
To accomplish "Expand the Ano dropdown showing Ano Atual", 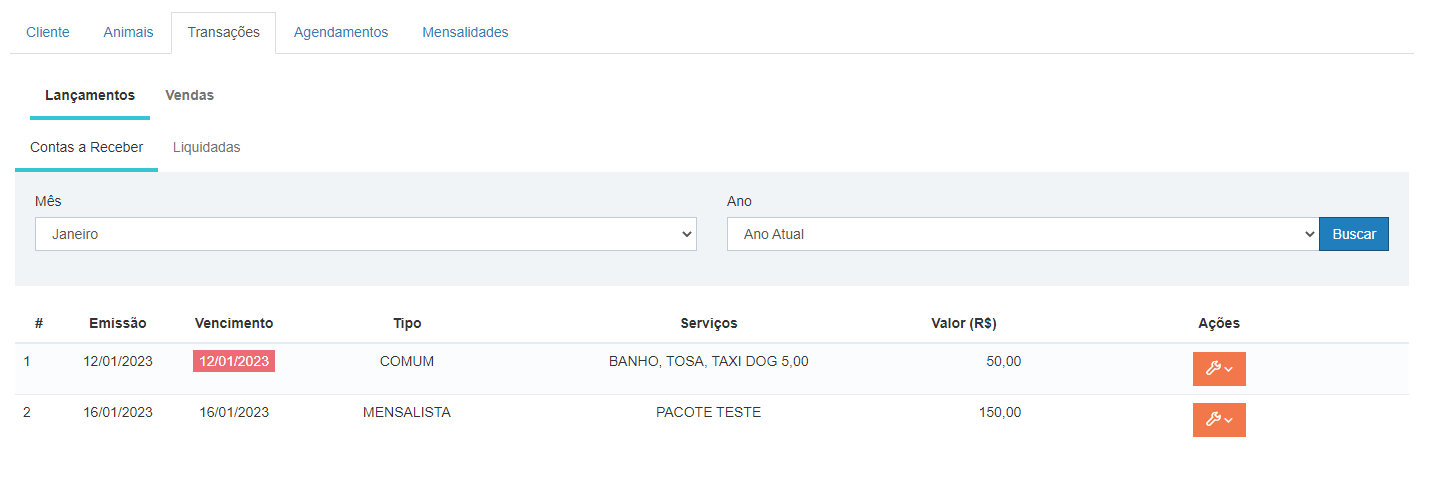I will [1023, 234].
